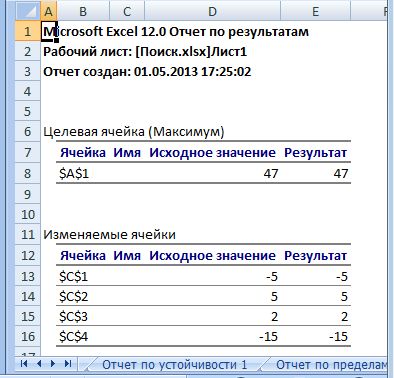Select column D header
This screenshot has width=394, height=378.
point(212,12)
